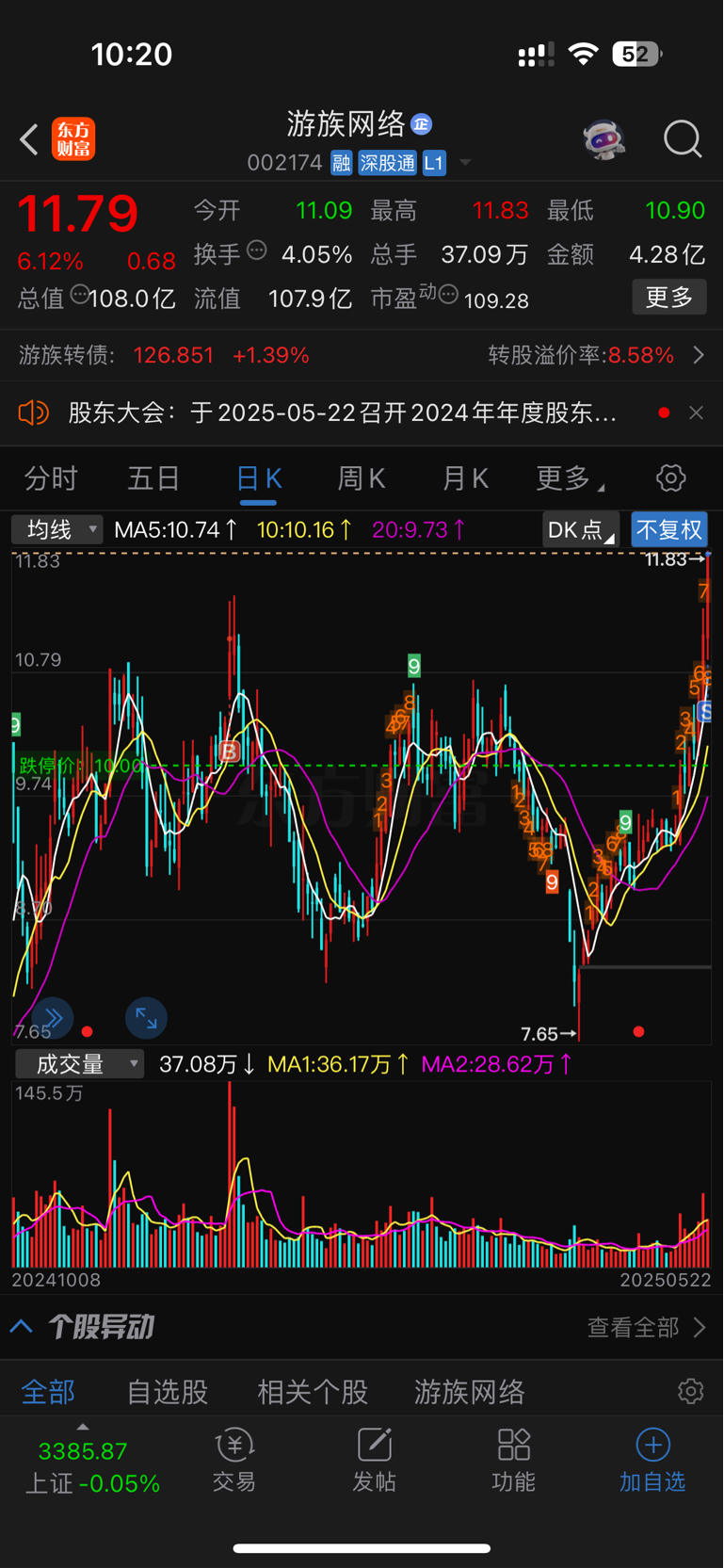Switch to 五日 chart tab
The height and width of the screenshot is (1568, 724).
(154, 478)
